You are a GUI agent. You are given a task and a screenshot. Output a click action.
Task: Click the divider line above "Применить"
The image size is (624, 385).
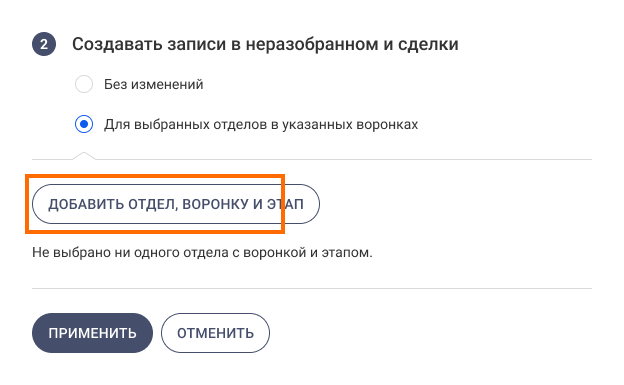(312, 288)
